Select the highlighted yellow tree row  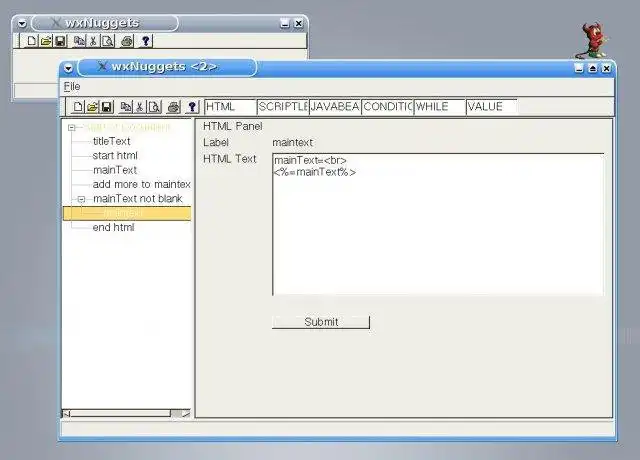(x=127, y=213)
